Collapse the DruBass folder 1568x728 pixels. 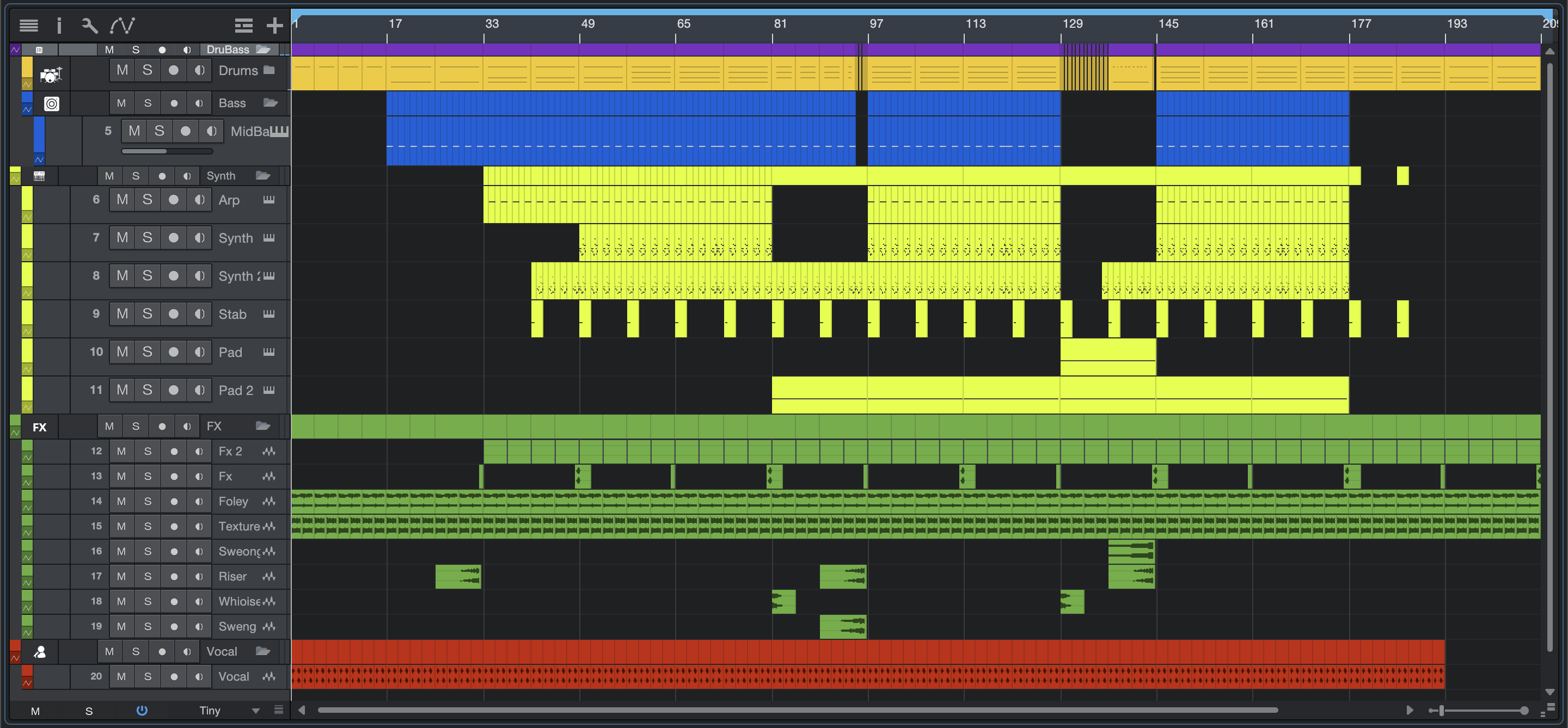(263, 50)
